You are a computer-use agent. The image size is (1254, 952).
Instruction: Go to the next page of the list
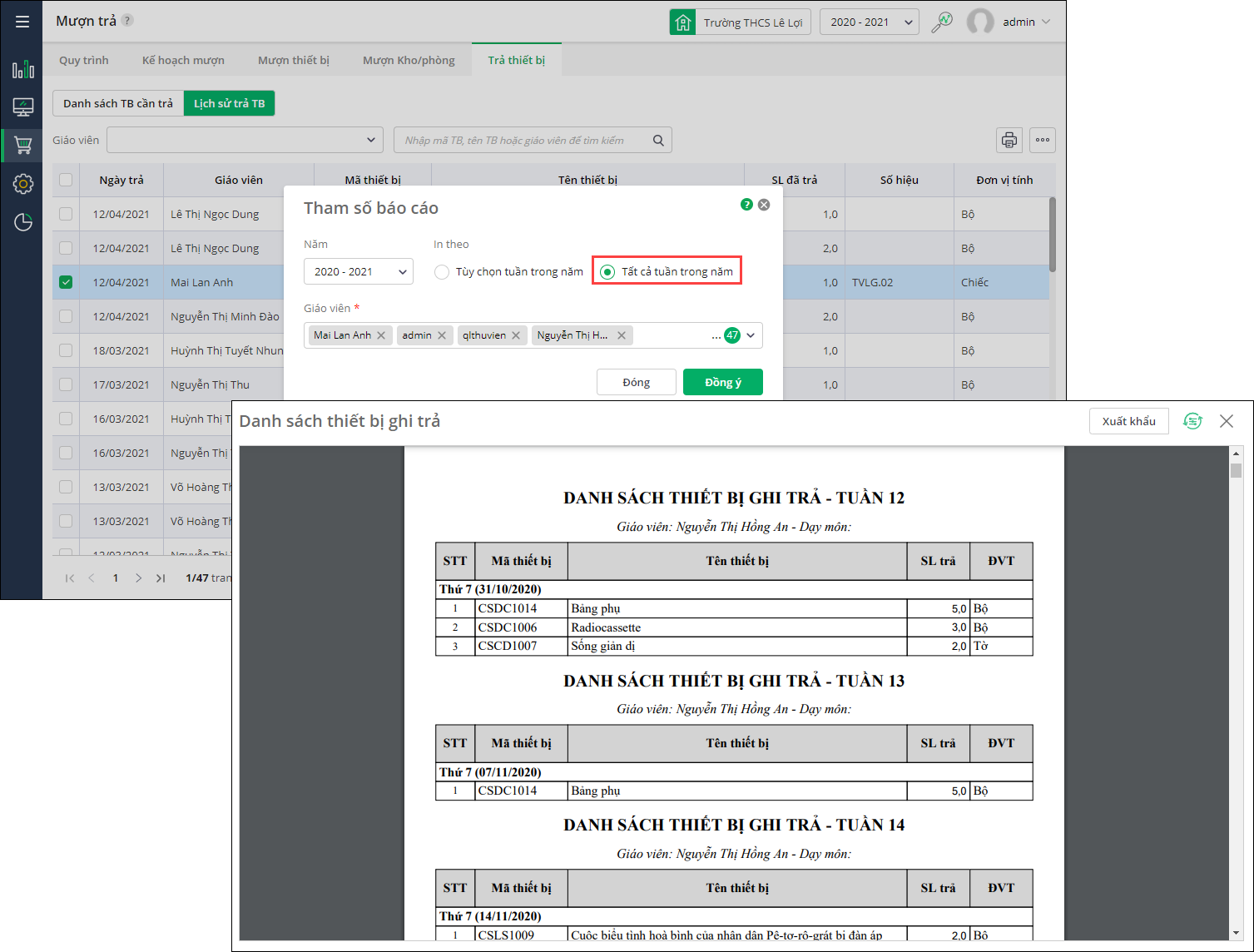[x=138, y=578]
